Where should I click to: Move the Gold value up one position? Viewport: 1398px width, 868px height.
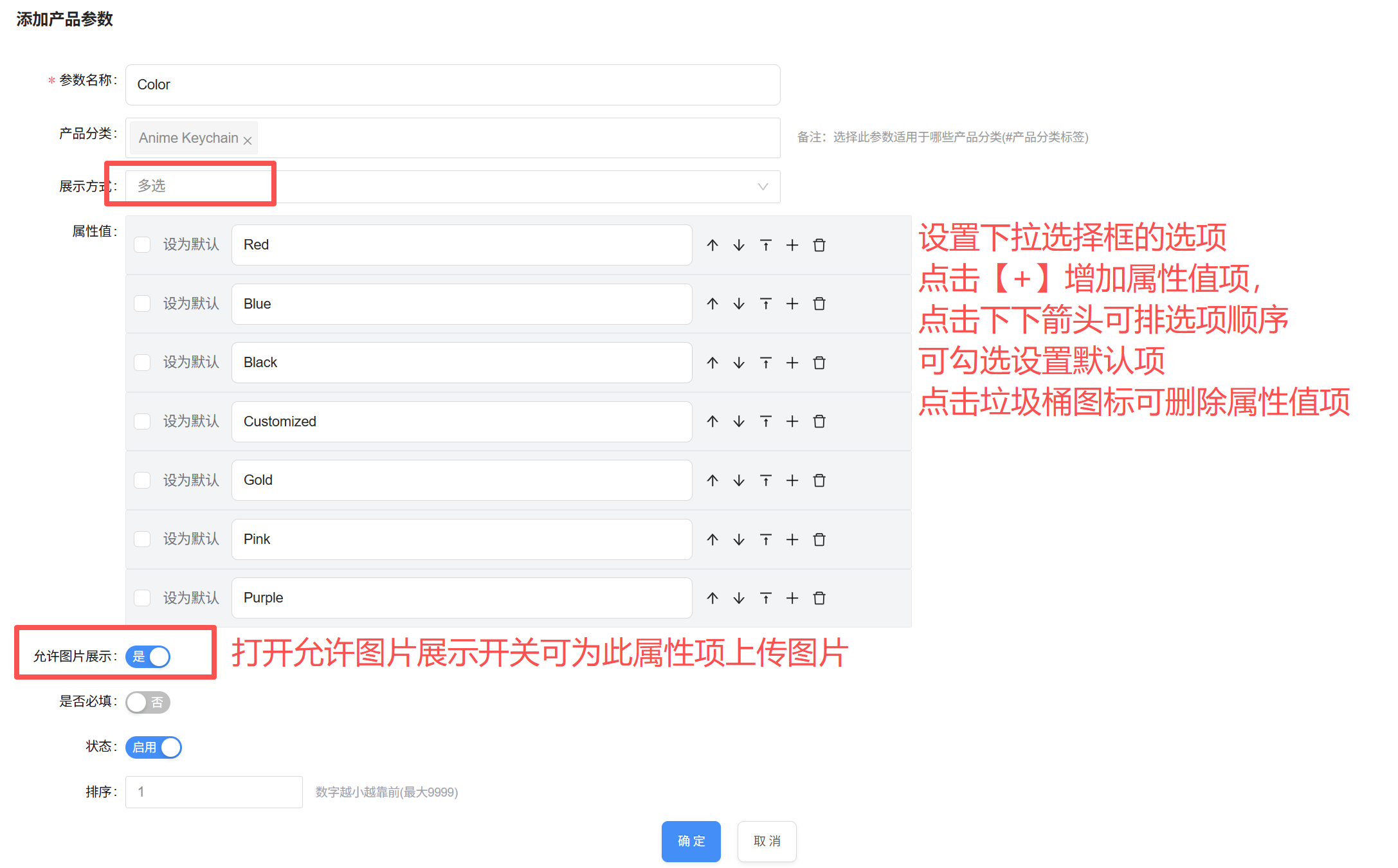tap(713, 480)
